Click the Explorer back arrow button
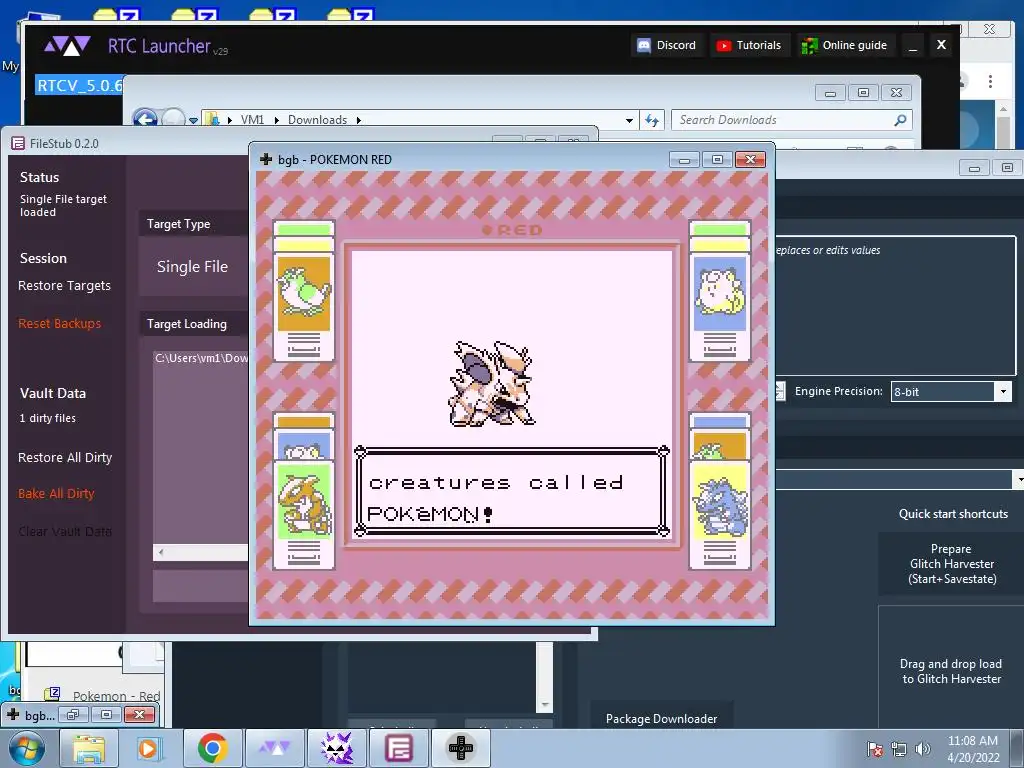Image resolution: width=1024 pixels, height=768 pixels. tap(145, 120)
